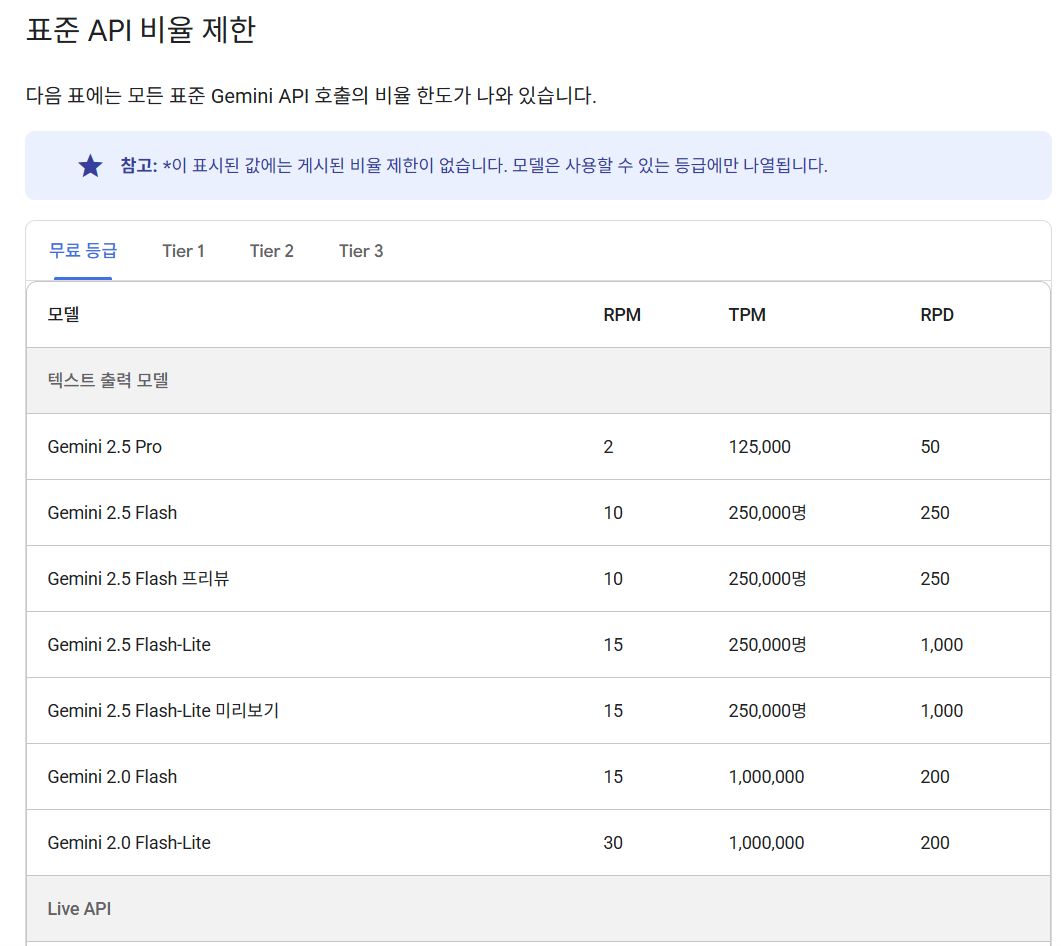
Task: Open the Tier 3 tab
Action: [x=361, y=251]
